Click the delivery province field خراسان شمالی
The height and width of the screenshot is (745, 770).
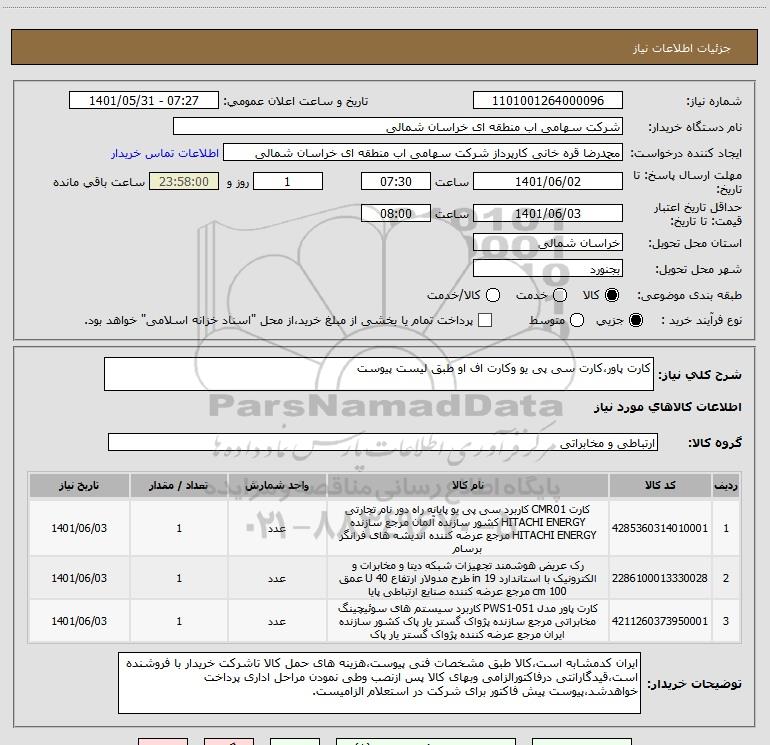[x=548, y=243]
